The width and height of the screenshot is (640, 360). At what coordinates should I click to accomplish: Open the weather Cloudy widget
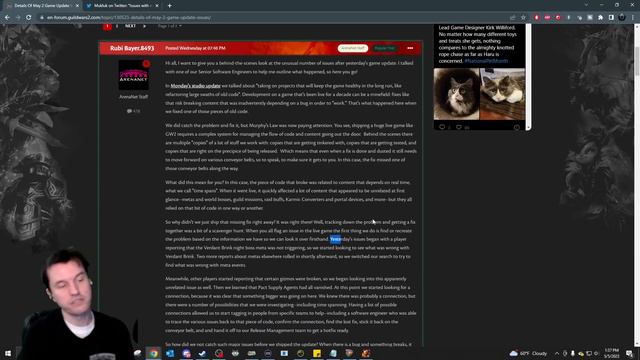[x=529, y=353]
